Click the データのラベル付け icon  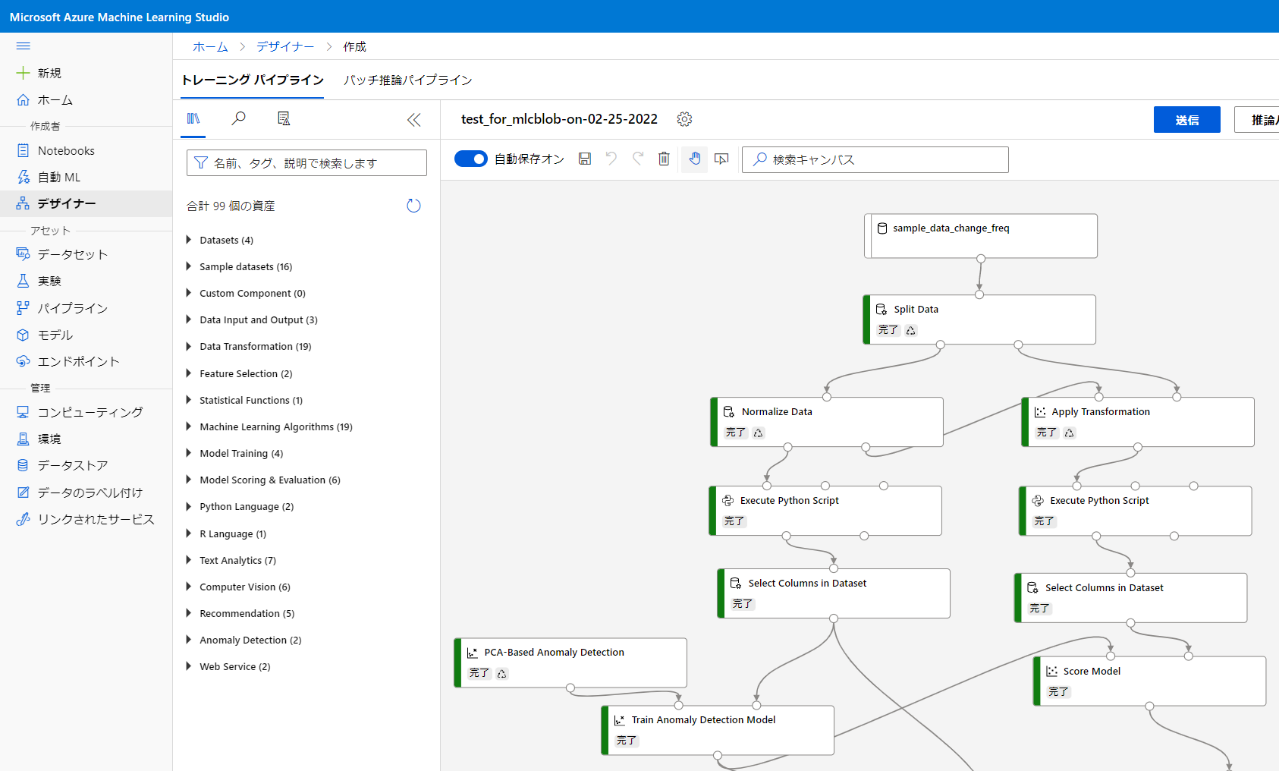click(x=23, y=493)
